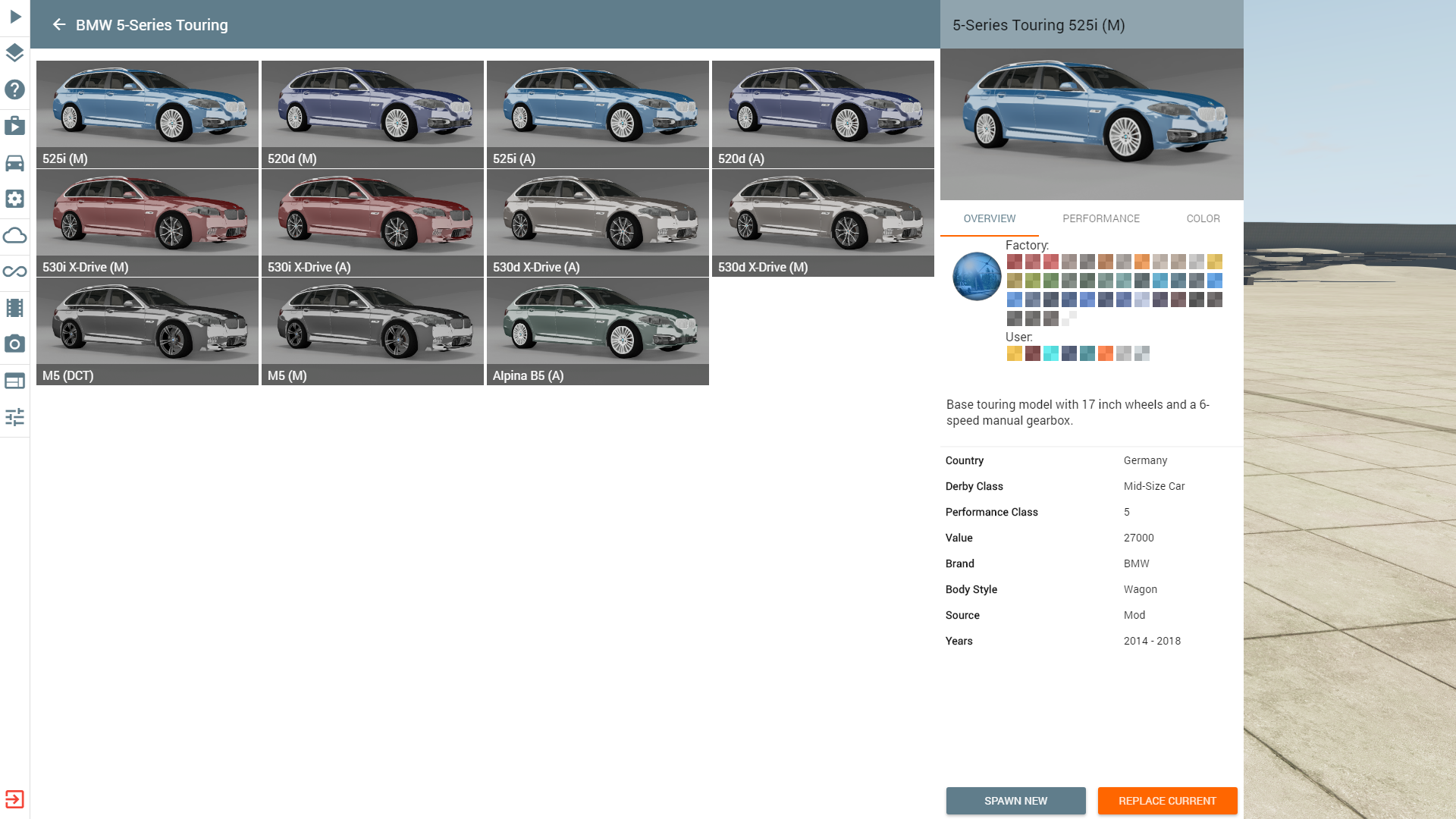Screen dimensions: 1456x819
Task: Open the film strip replay icon
Action: tap(14, 308)
